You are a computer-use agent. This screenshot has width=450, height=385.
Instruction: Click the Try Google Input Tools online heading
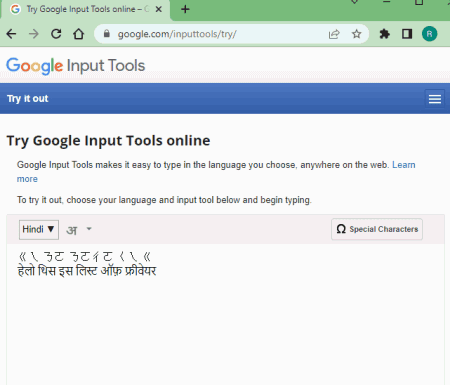[x=108, y=141]
